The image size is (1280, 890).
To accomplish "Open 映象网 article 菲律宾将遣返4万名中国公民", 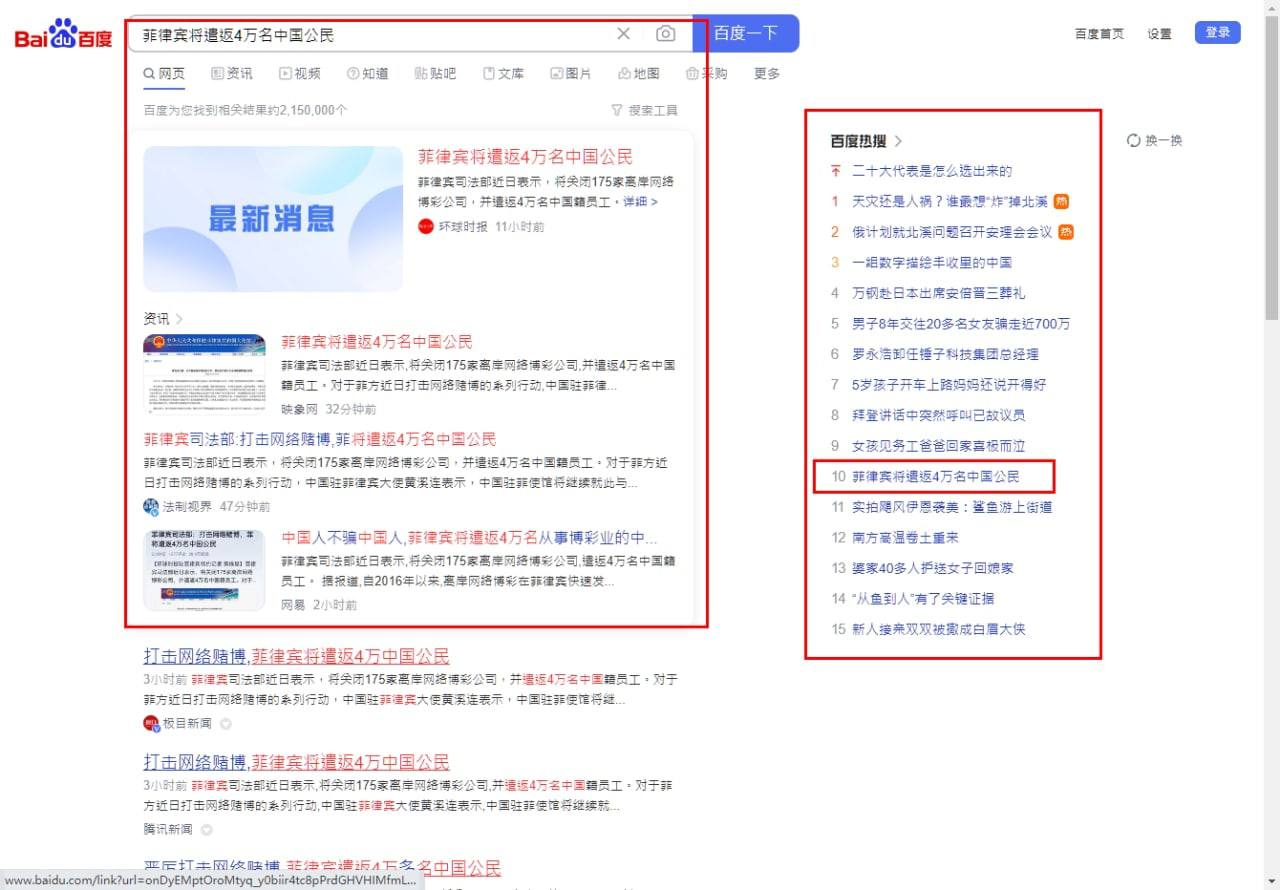I will point(377,341).
